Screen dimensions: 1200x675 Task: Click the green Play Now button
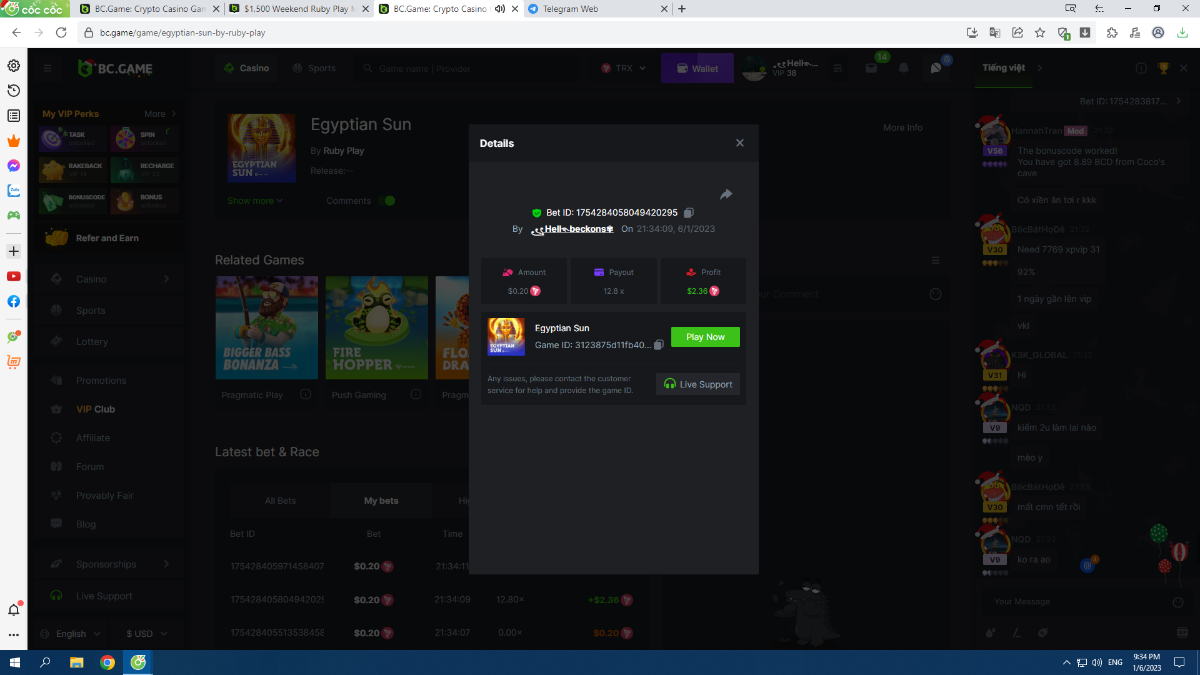(705, 337)
